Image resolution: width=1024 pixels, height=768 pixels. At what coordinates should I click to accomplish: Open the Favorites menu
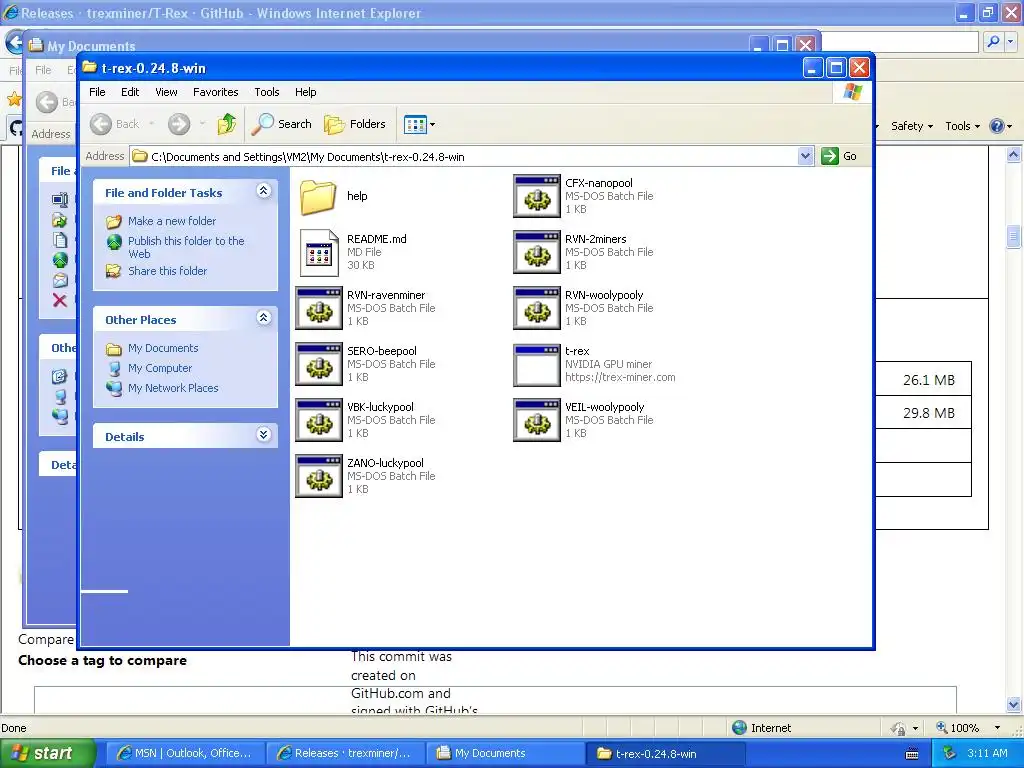coord(216,92)
